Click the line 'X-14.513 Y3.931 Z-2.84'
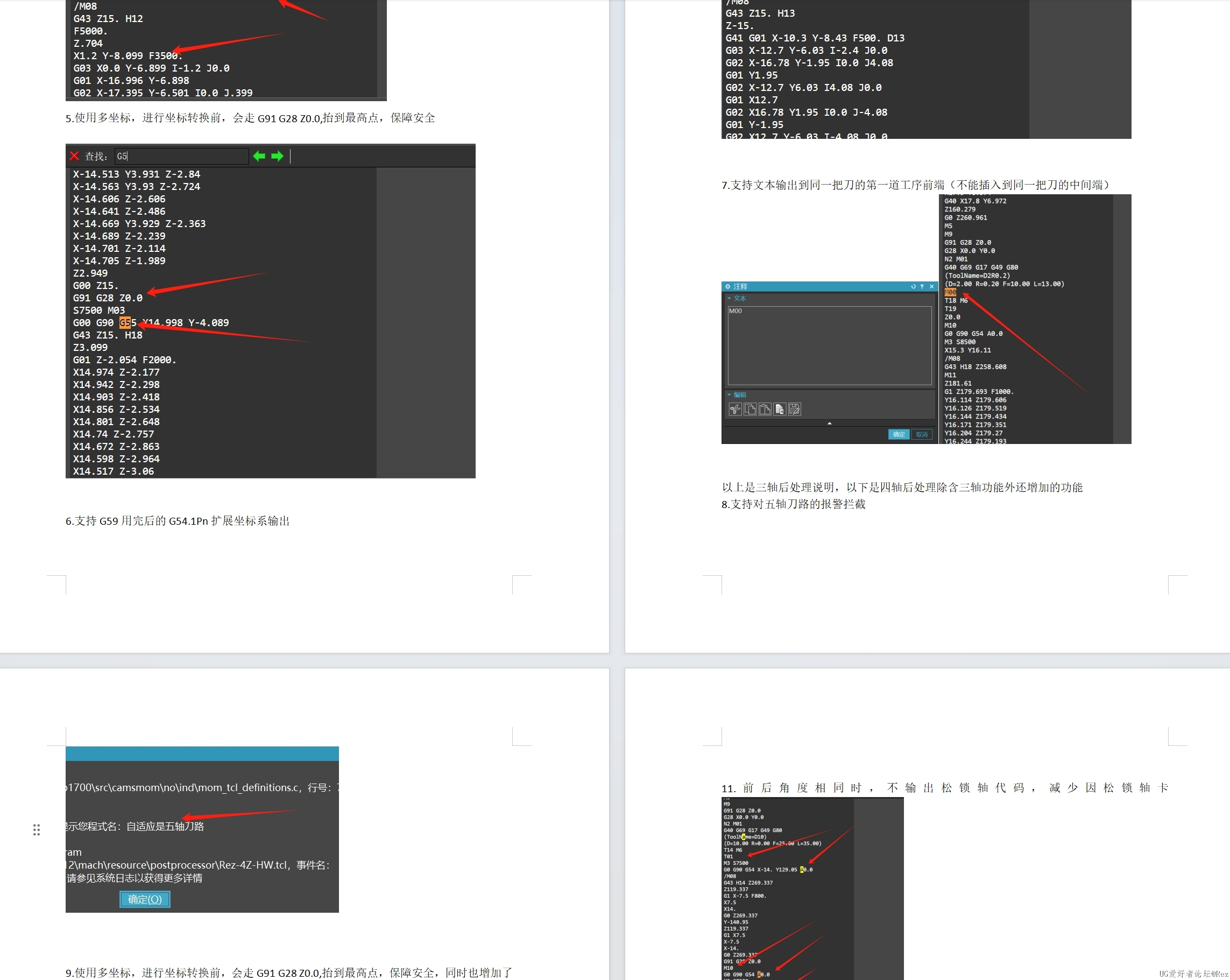The height and width of the screenshot is (980, 1230). (x=137, y=174)
